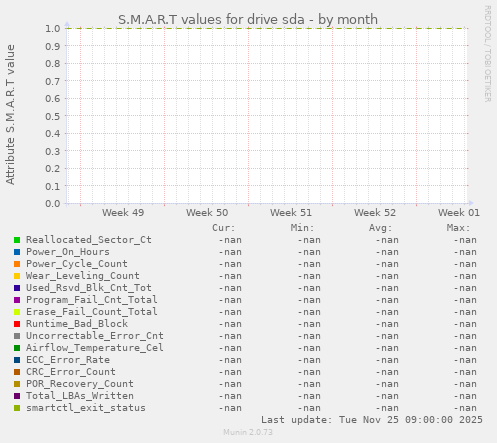Click the Min value for Runtime_Bad_Block
This screenshot has height=443, width=497.
309,324
